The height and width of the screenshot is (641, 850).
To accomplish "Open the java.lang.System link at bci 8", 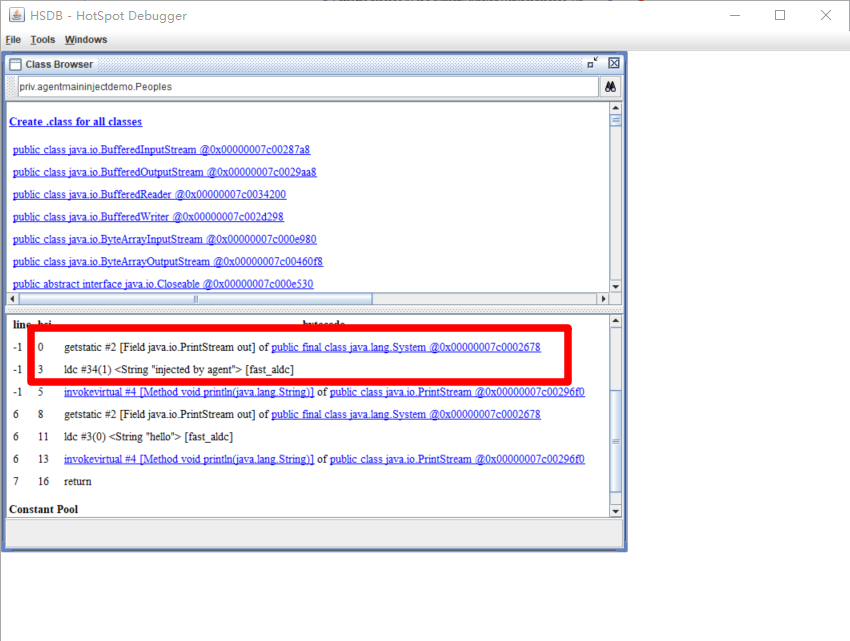I will click(405, 414).
